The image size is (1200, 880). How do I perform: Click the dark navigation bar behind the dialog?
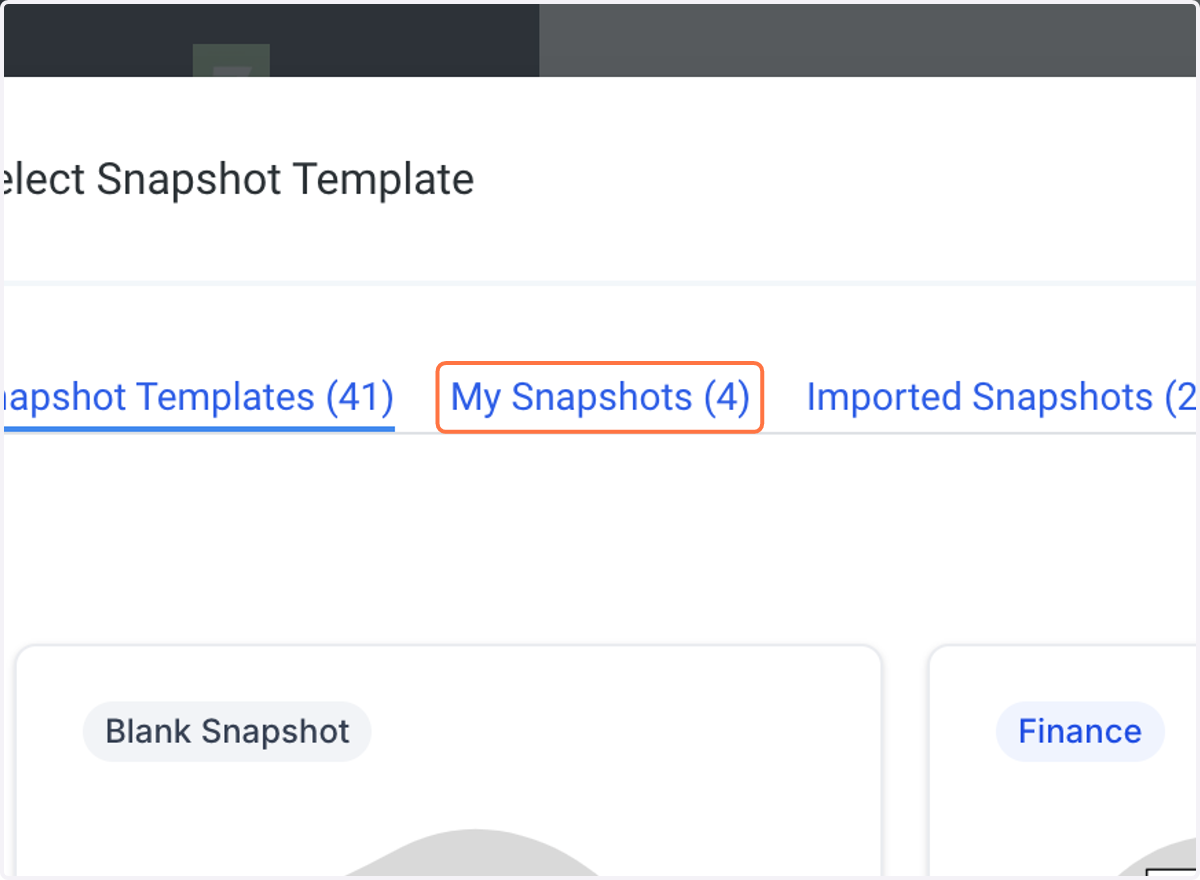[271, 40]
